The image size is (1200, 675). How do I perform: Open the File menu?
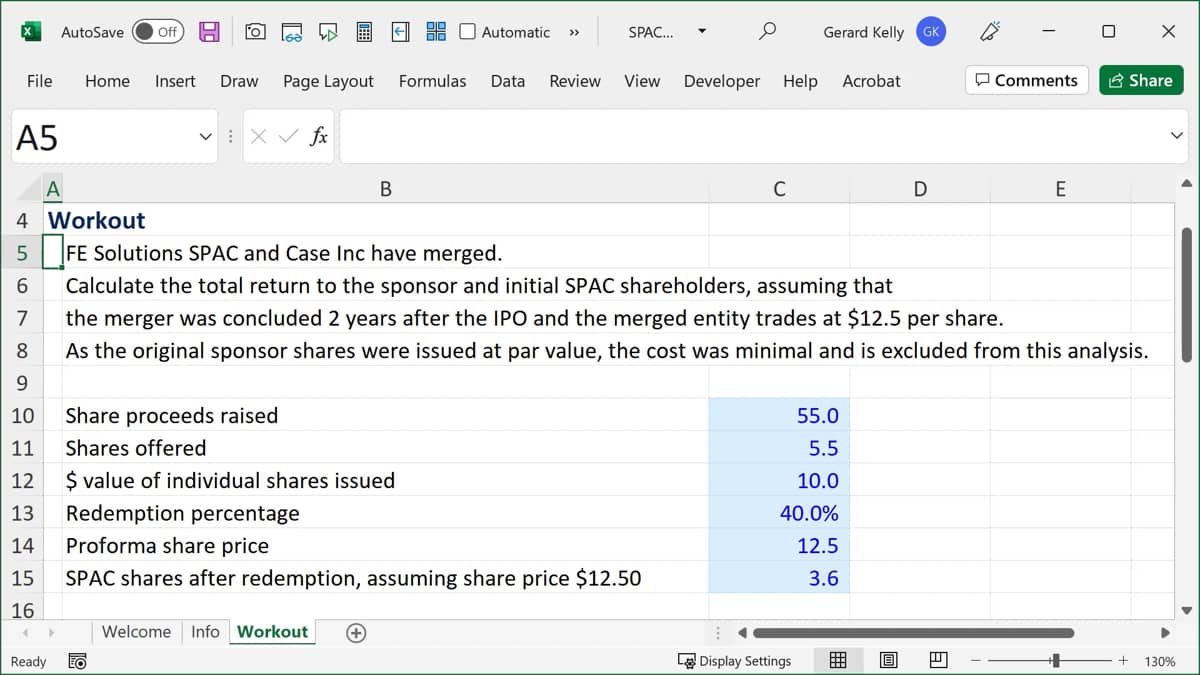point(39,81)
